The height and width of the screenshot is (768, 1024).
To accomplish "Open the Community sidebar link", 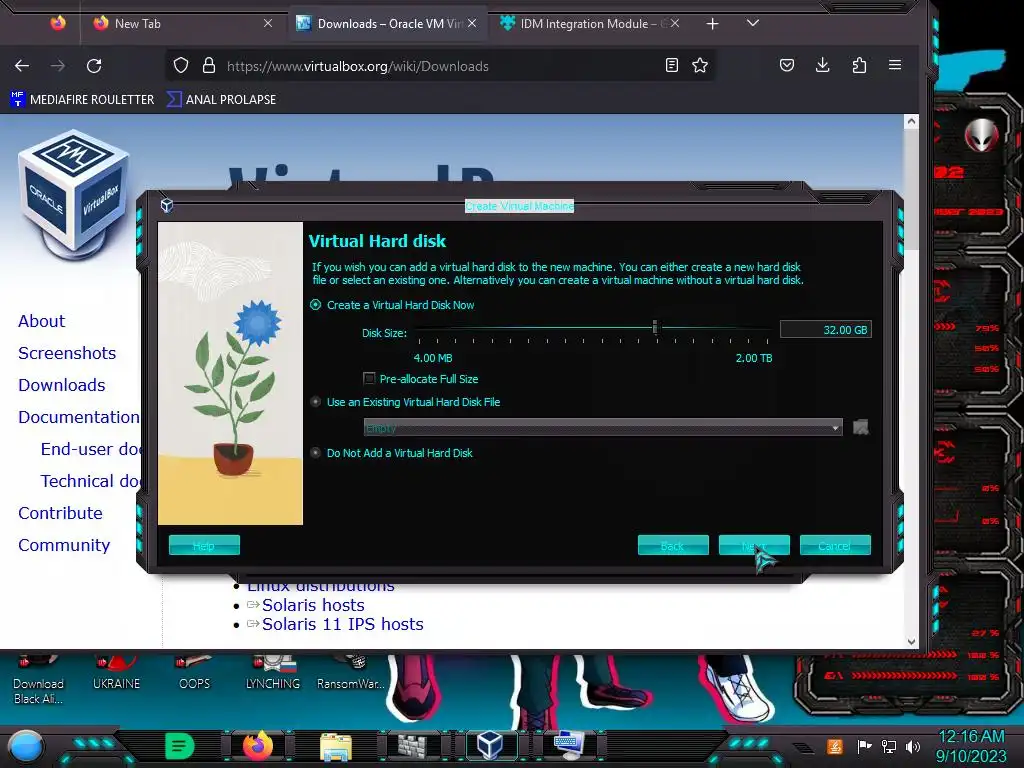I will click(x=64, y=545).
